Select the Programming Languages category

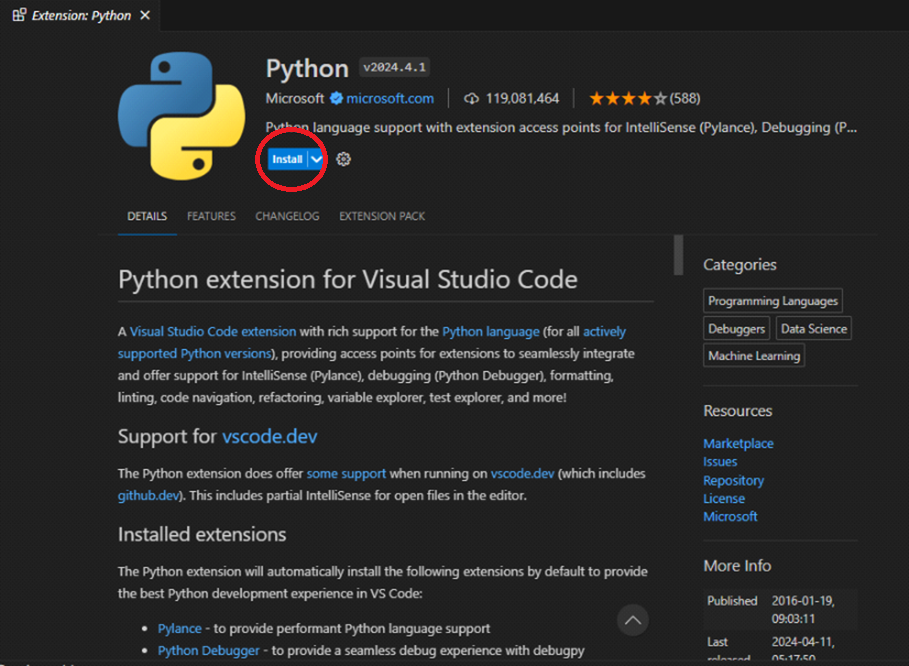(772, 301)
